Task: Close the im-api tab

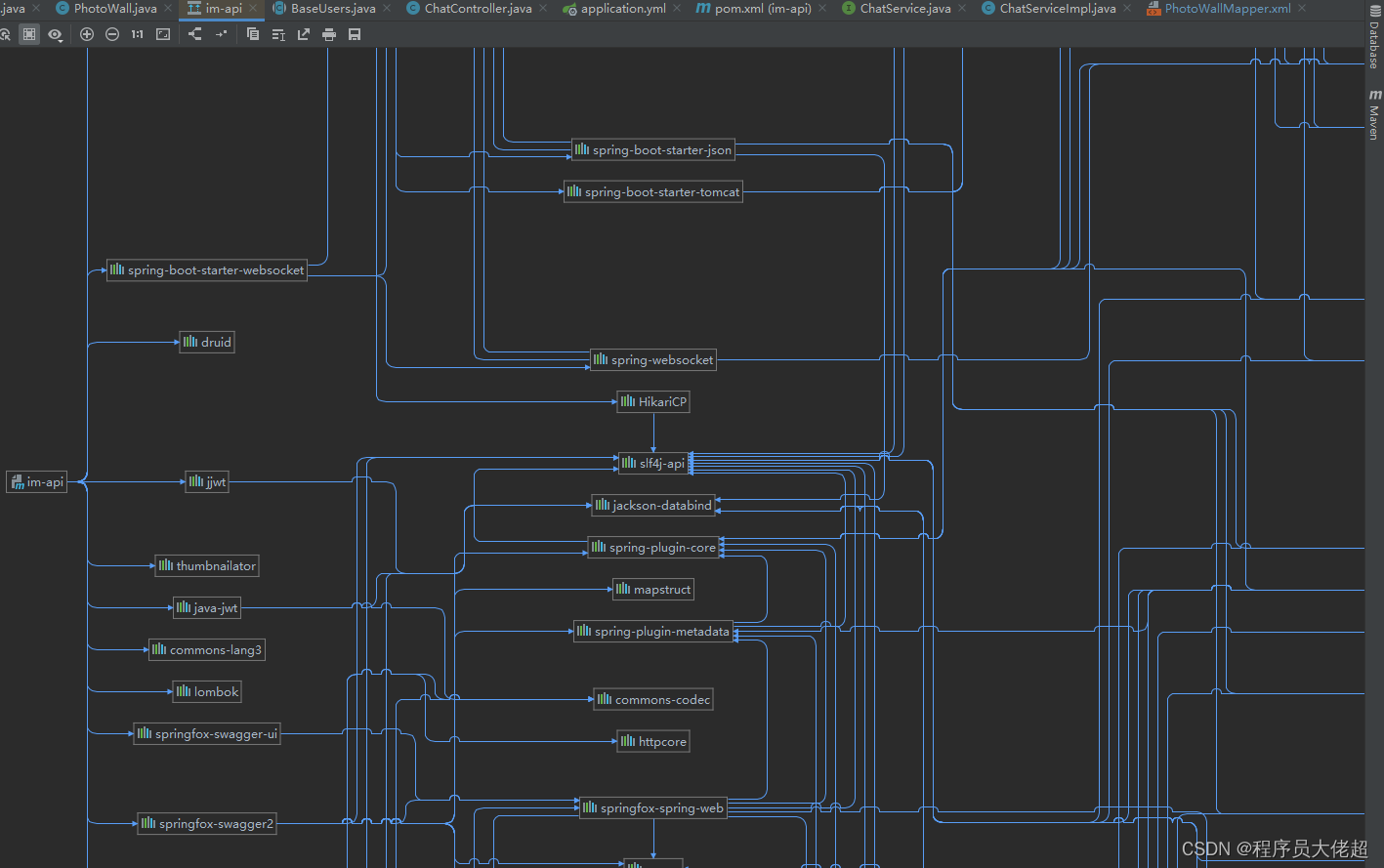Action: [x=254, y=9]
